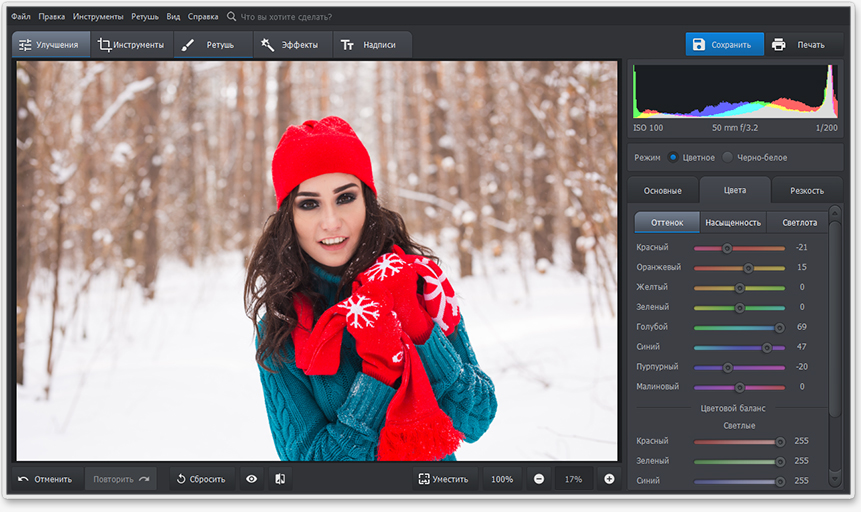The height and width of the screenshot is (512, 861).
Task: Click the printer icon for Печать
Action: (778, 45)
